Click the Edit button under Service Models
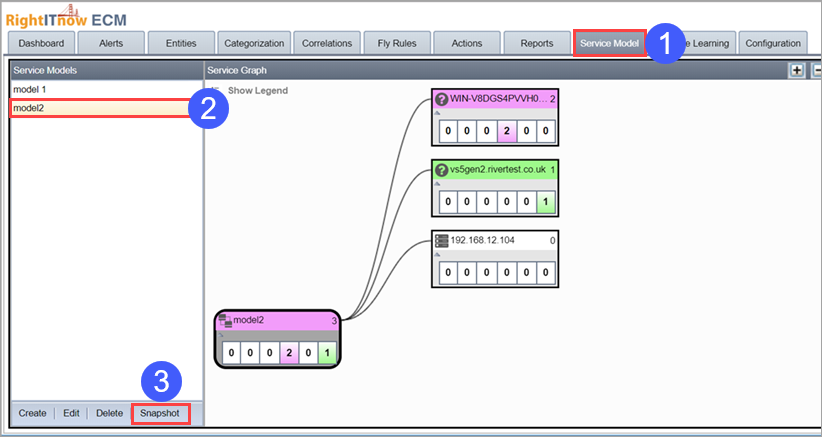This screenshot has height=437, width=822. point(71,413)
